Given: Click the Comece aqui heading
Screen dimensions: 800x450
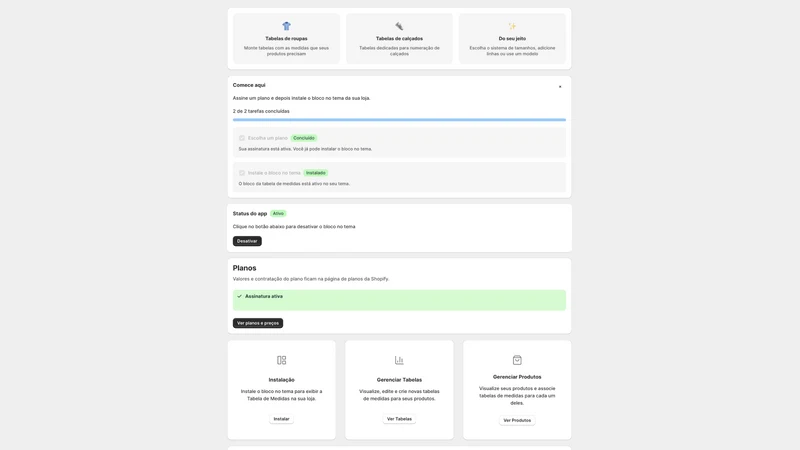Looking at the screenshot, I should [x=249, y=85].
